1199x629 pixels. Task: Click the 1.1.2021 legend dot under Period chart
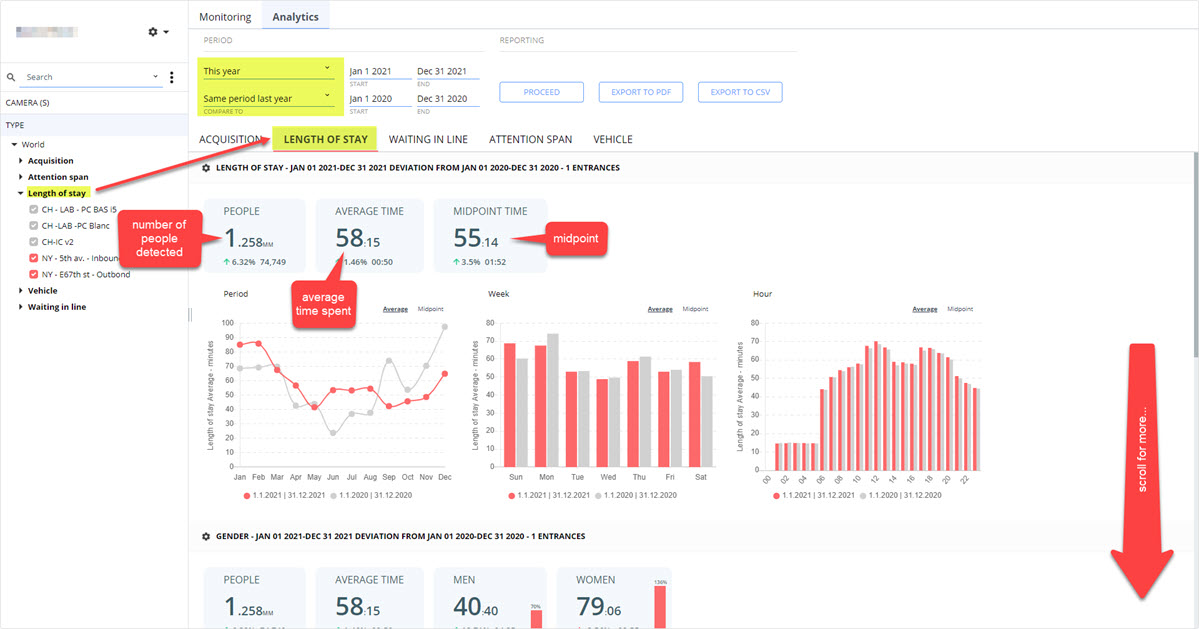pyautogui.click(x=247, y=495)
